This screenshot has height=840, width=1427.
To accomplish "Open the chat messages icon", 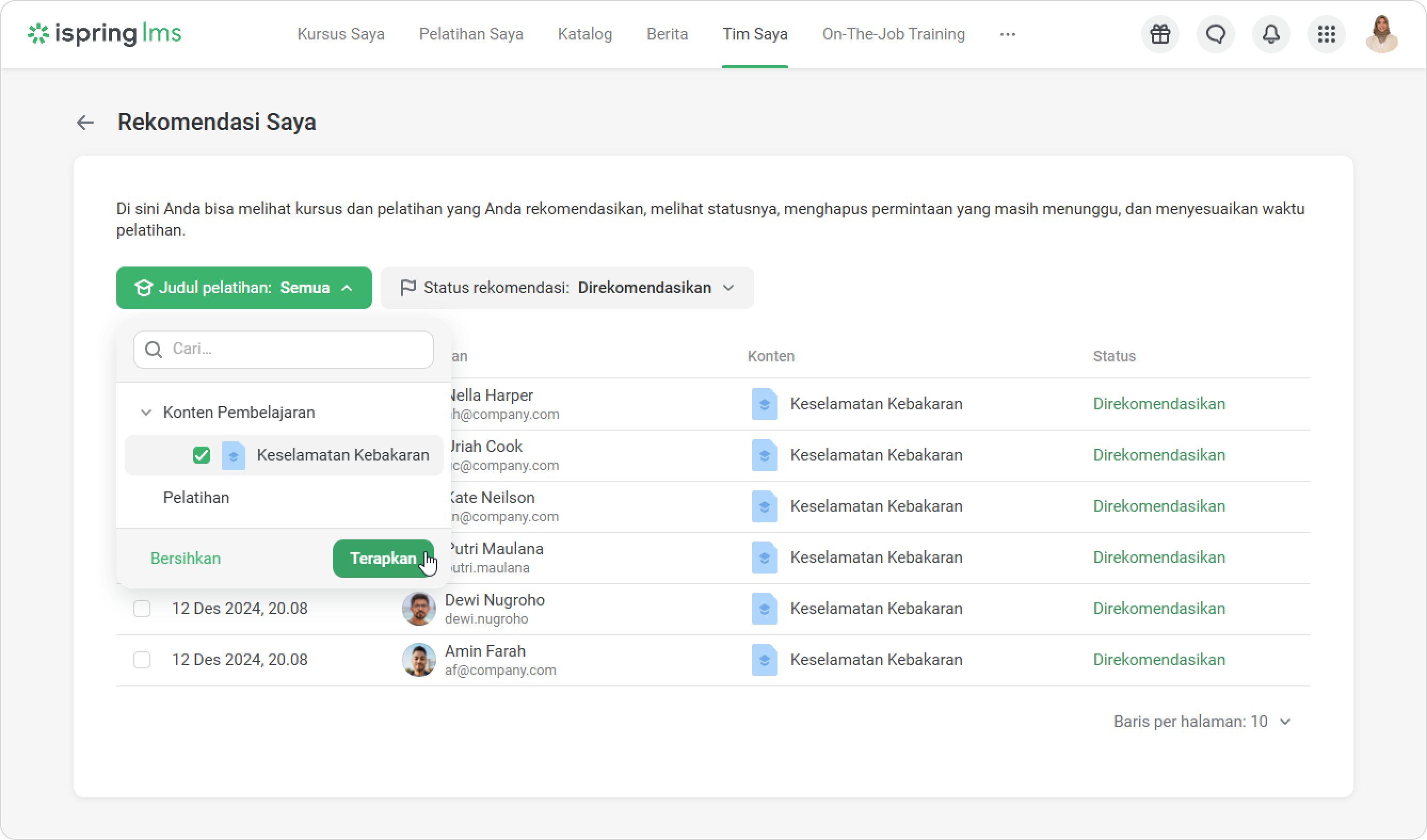I will coord(1215,34).
